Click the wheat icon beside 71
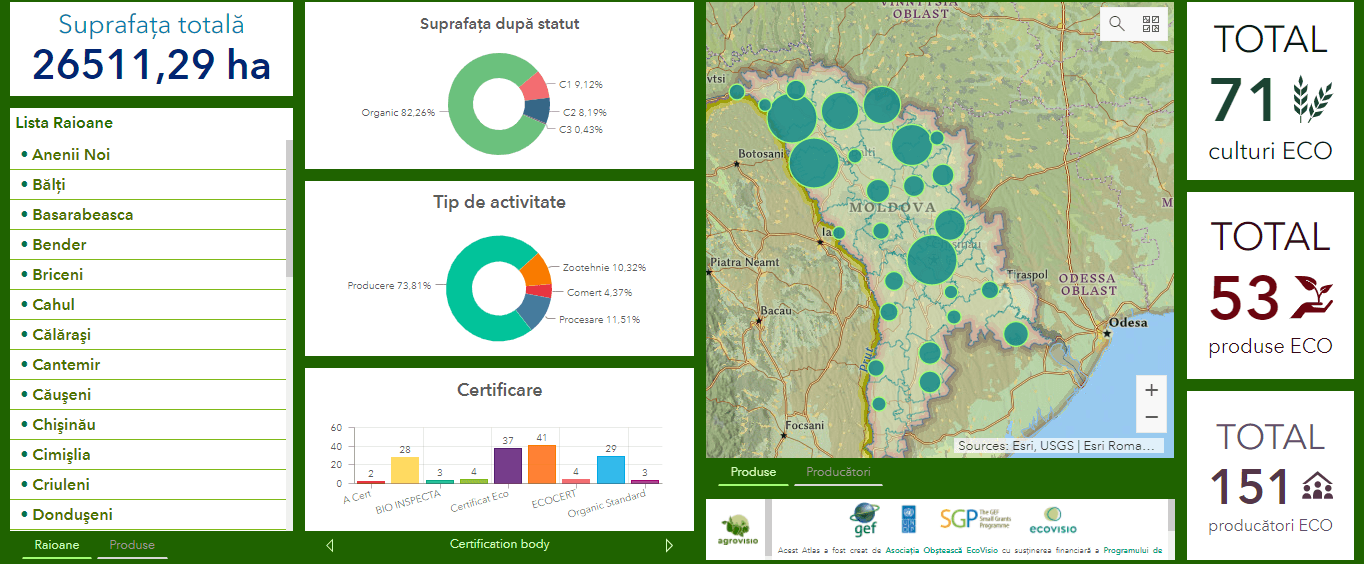1364x564 pixels. [x=1312, y=98]
